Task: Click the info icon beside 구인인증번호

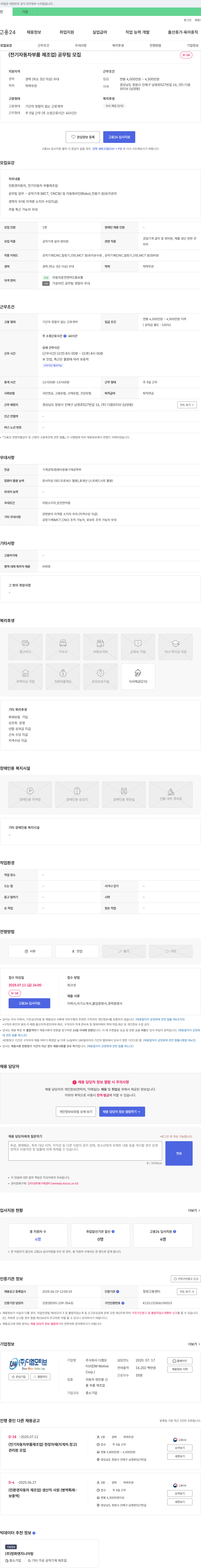Action: point(122,1303)
